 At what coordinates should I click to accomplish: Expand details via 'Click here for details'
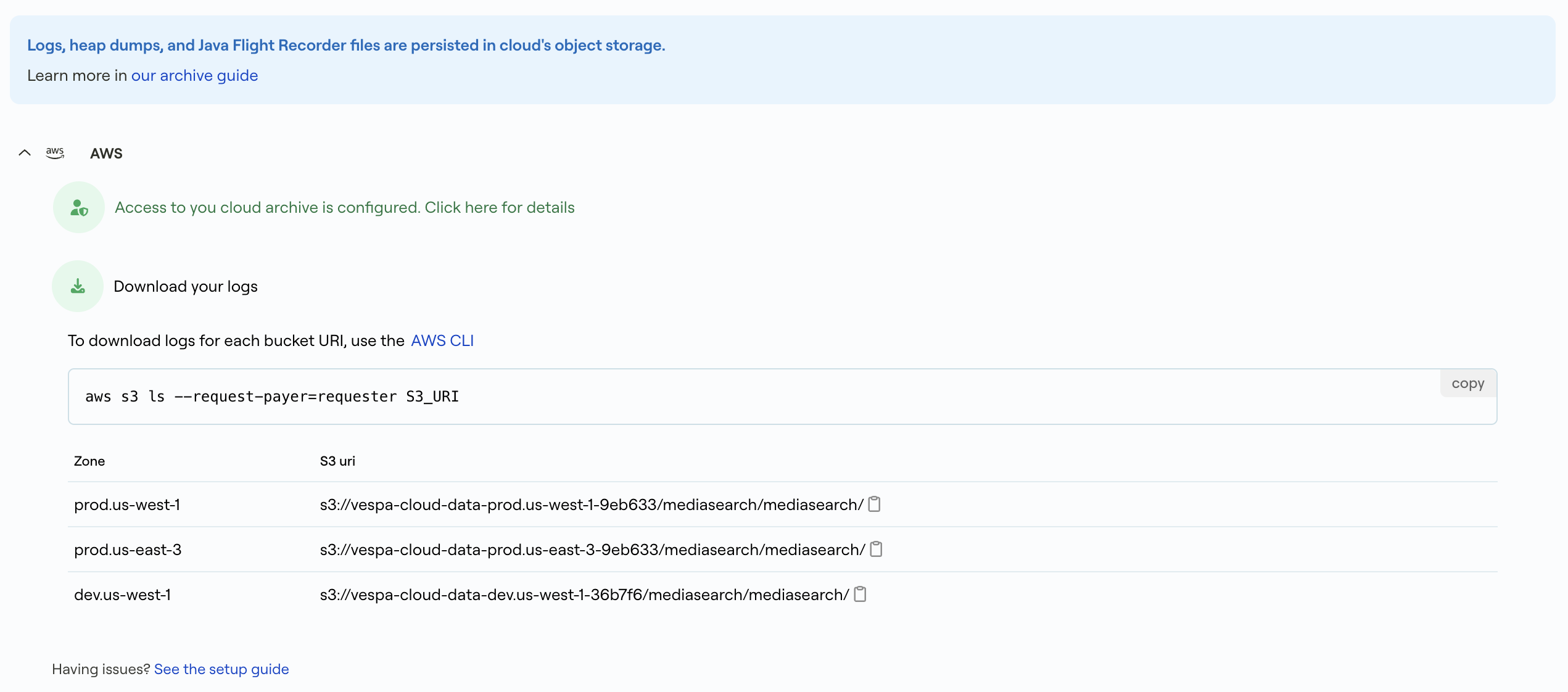[500, 207]
